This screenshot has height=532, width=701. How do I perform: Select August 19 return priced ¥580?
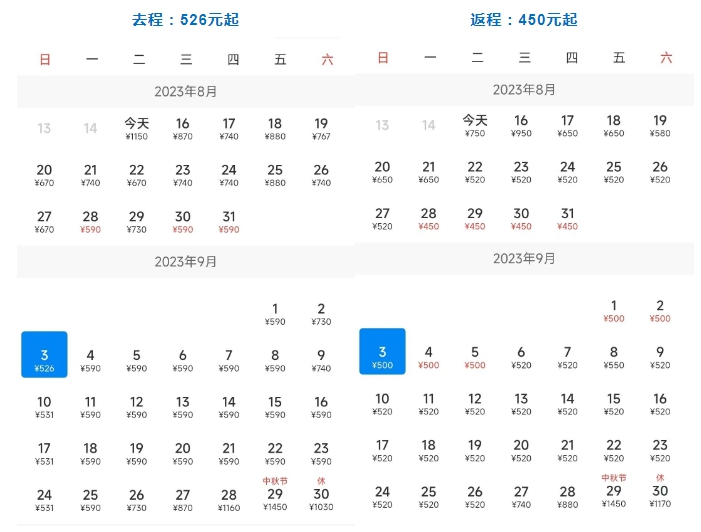coord(660,126)
